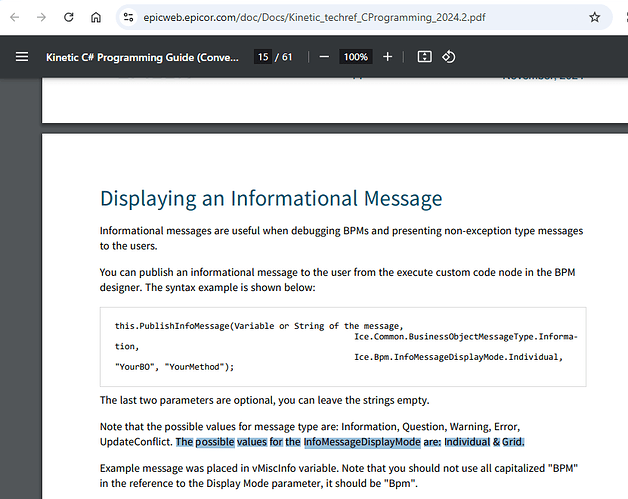628x499 pixels.
Task: Go back to the previous browser page
Action: [15, 17]
